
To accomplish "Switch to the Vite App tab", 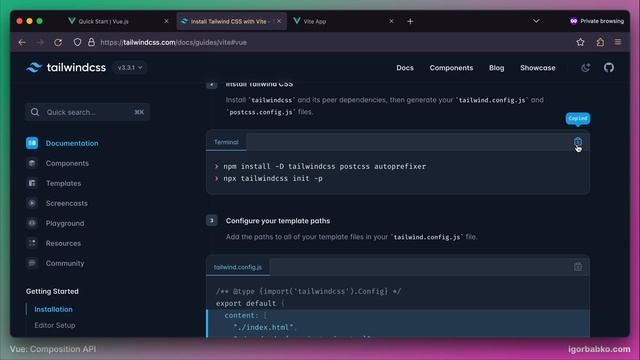I will click(344, 21).
